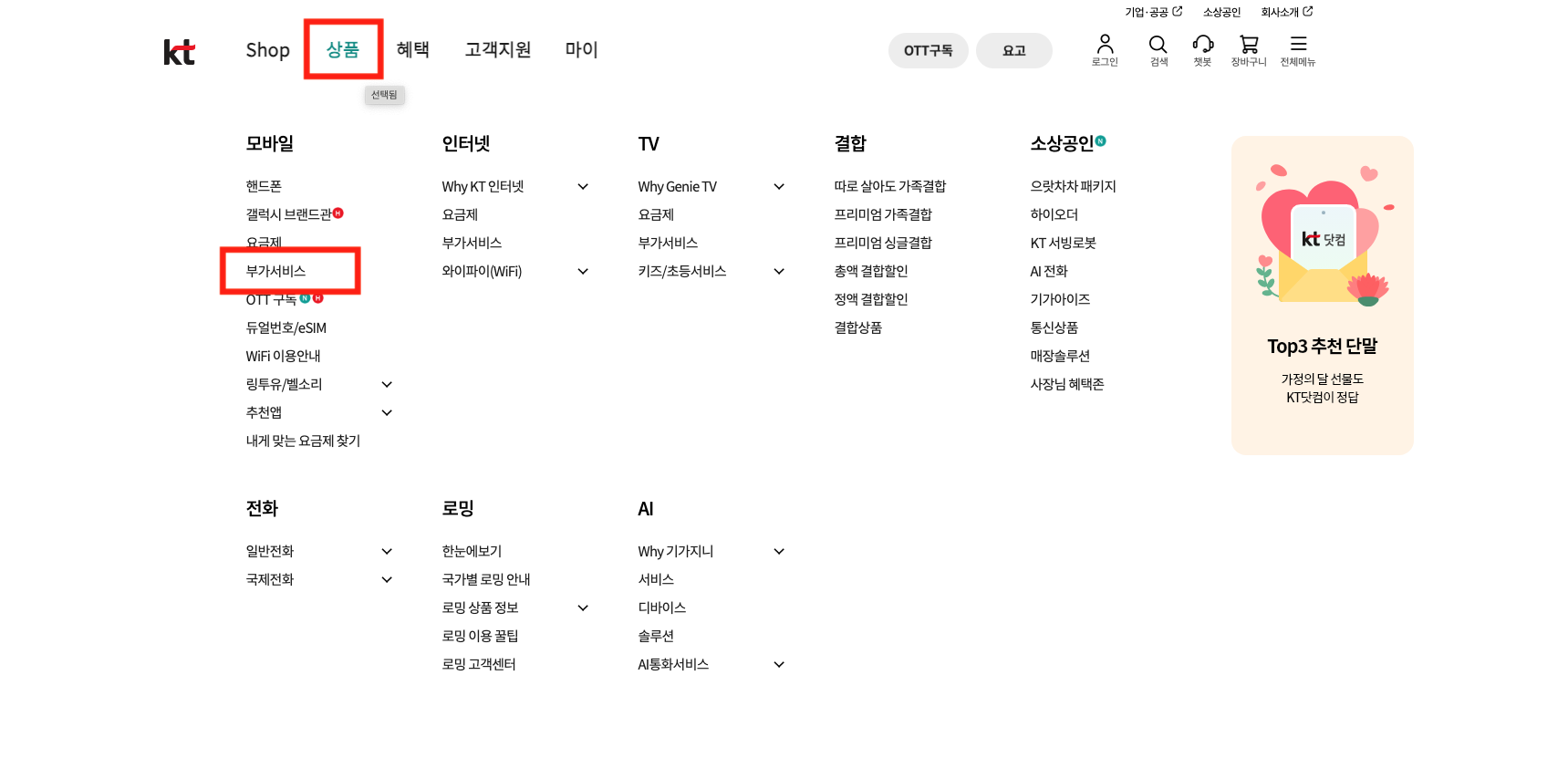Open 요금제 under 인터넷

(460, 214)
